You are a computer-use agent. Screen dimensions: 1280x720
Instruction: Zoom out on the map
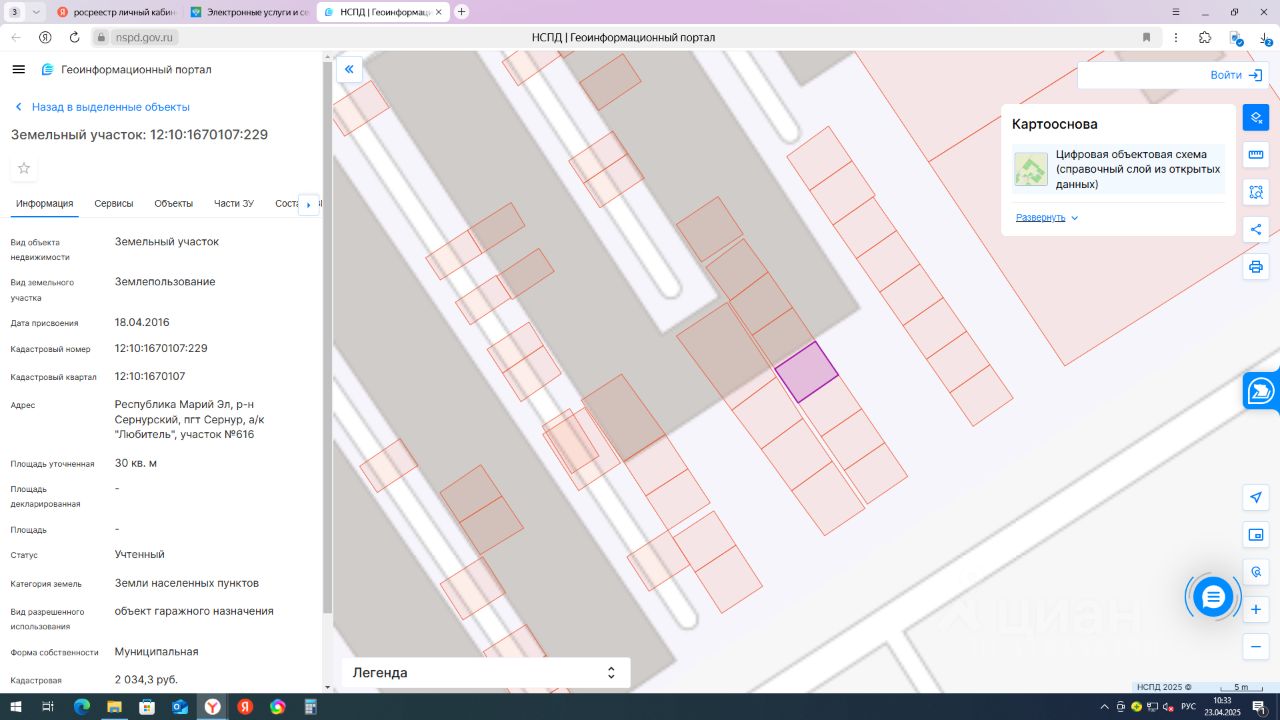[1256, 647]
